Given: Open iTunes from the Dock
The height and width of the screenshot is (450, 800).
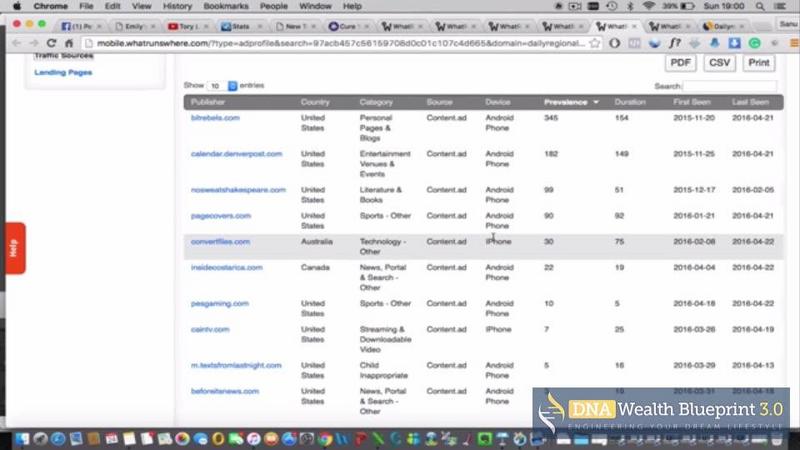Looking at the screenshot, I should pos(254,439).
